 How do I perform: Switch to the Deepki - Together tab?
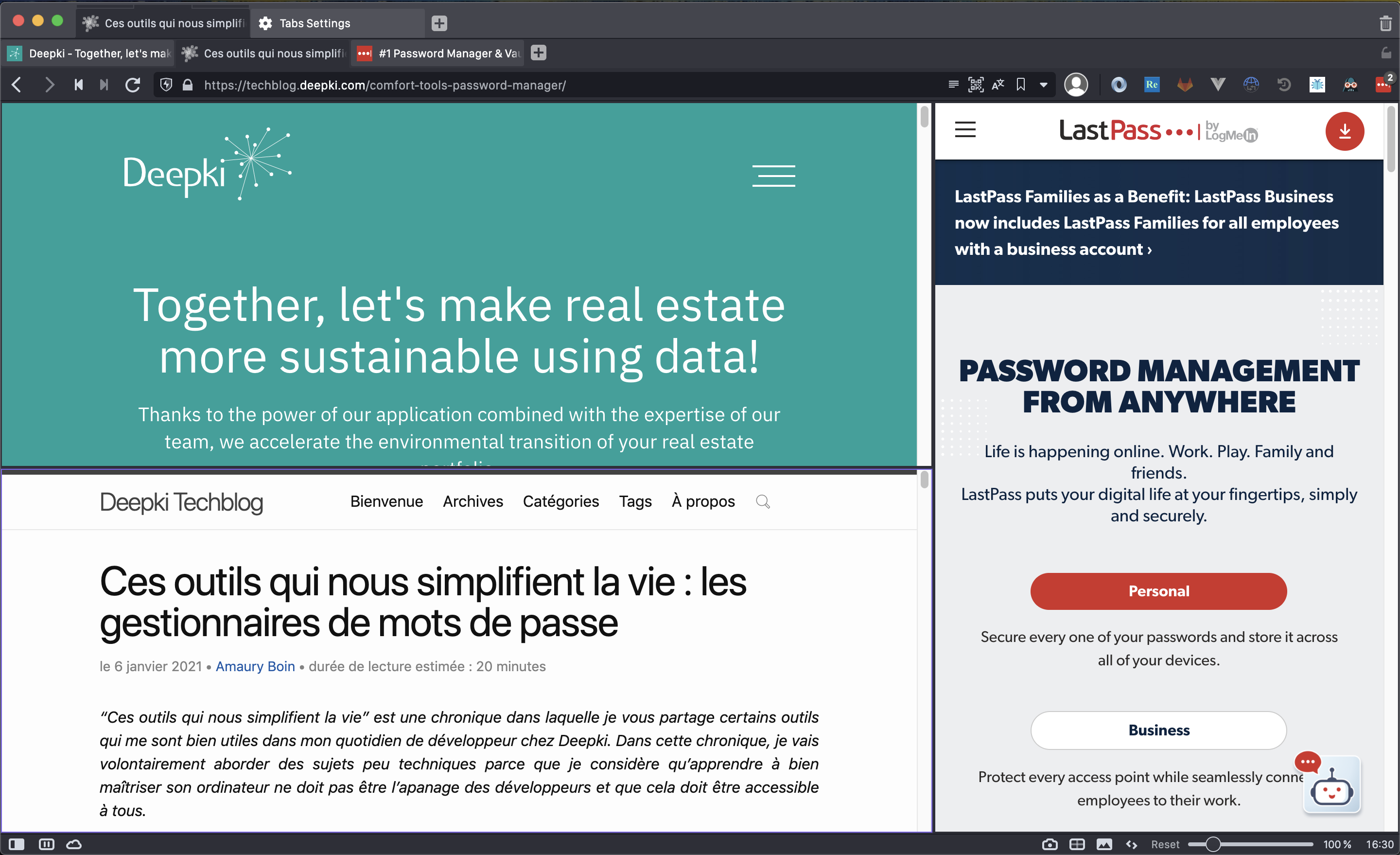point(91,53)
